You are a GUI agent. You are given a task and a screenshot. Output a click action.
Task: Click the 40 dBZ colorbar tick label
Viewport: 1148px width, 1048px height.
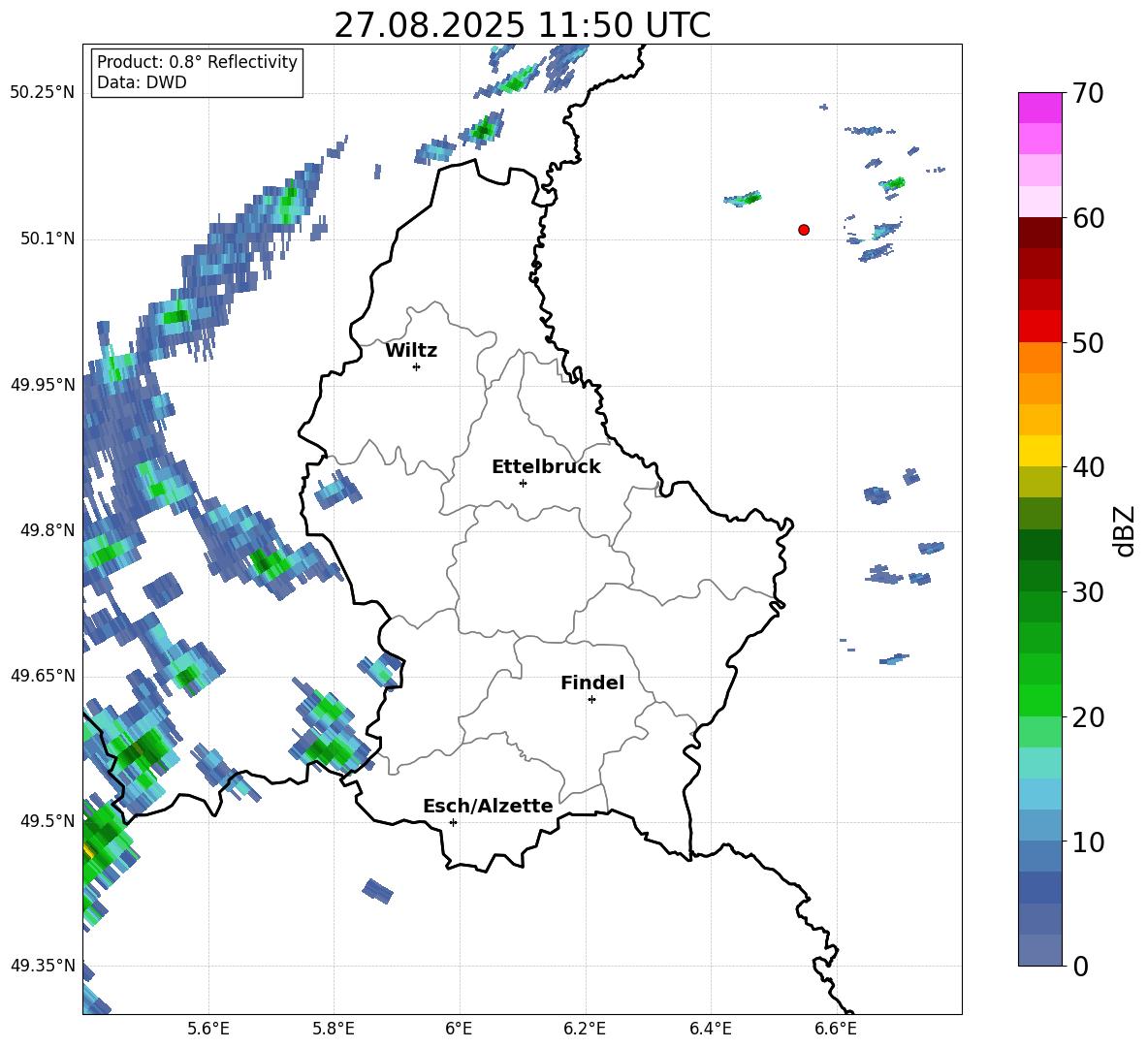click(1088, 467)
